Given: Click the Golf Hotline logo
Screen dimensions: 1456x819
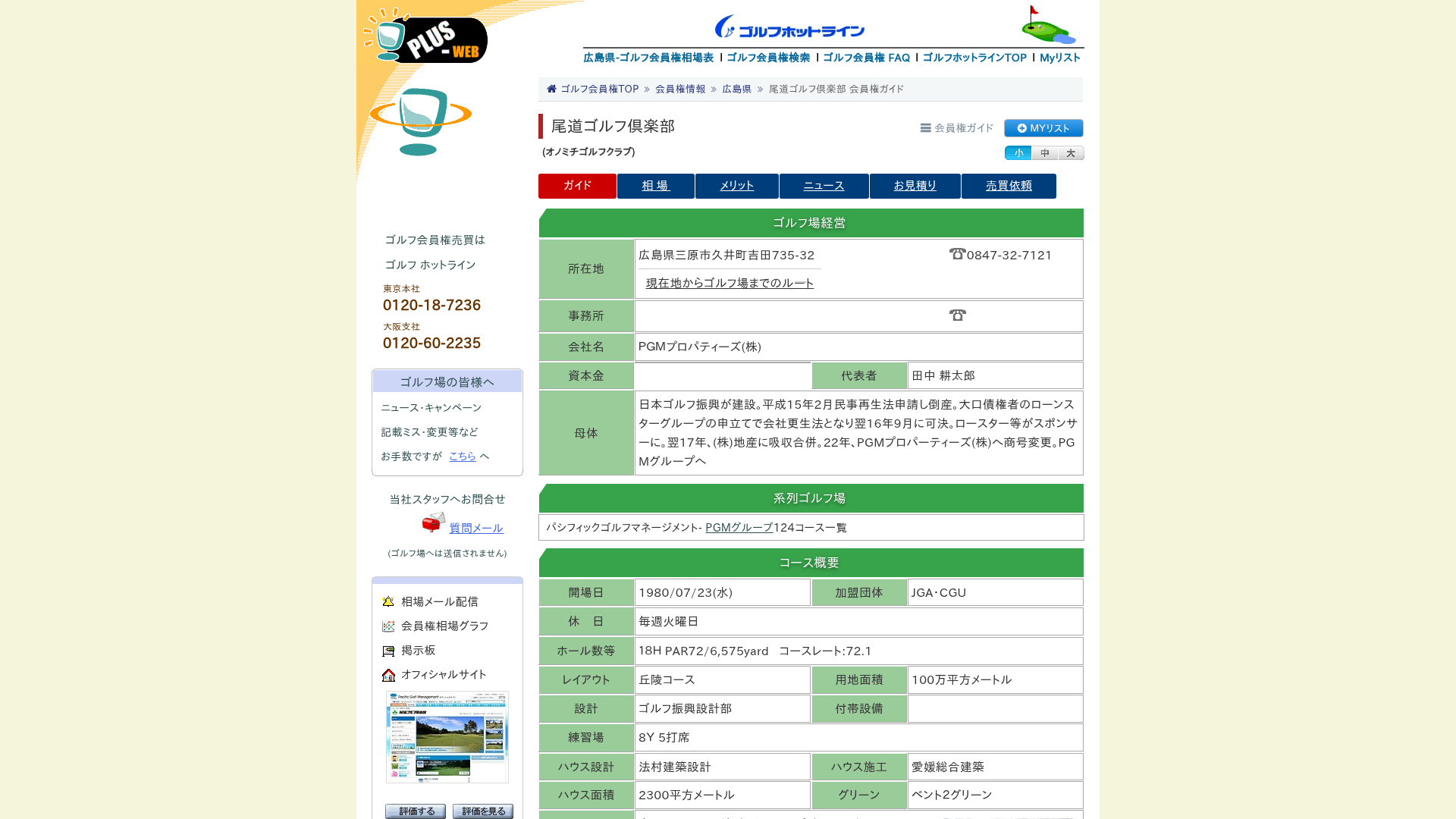Looking at the screenshot, I should 789,27.
